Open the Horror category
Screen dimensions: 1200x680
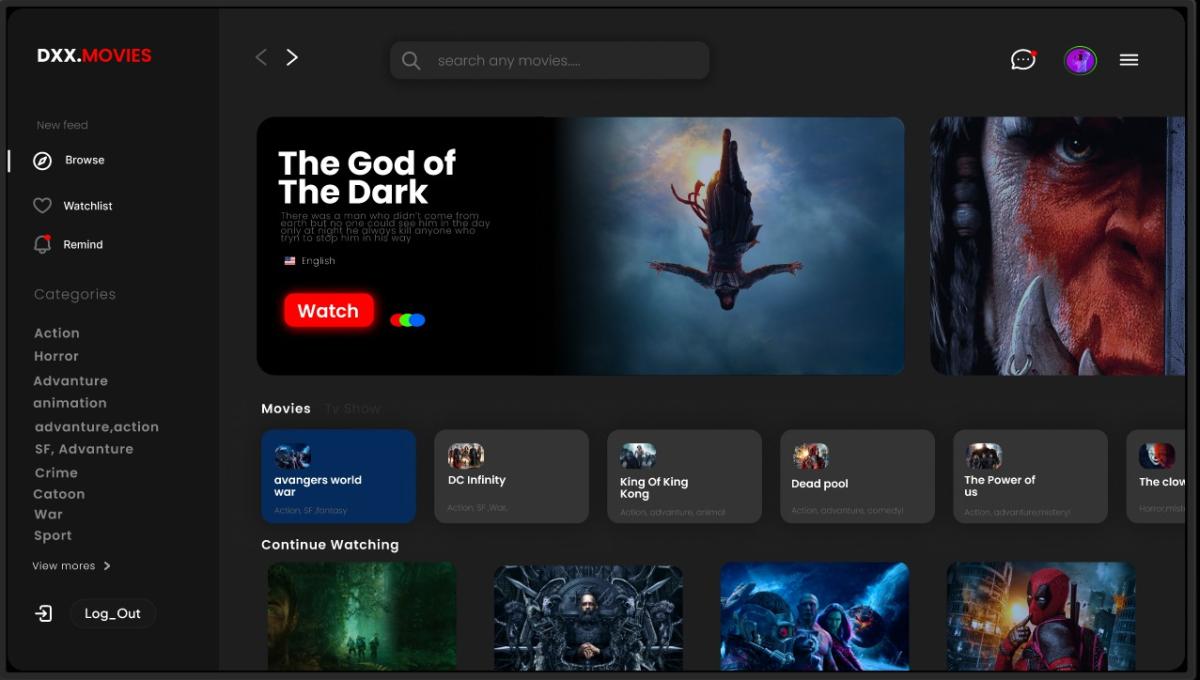[x=56, y=356]
